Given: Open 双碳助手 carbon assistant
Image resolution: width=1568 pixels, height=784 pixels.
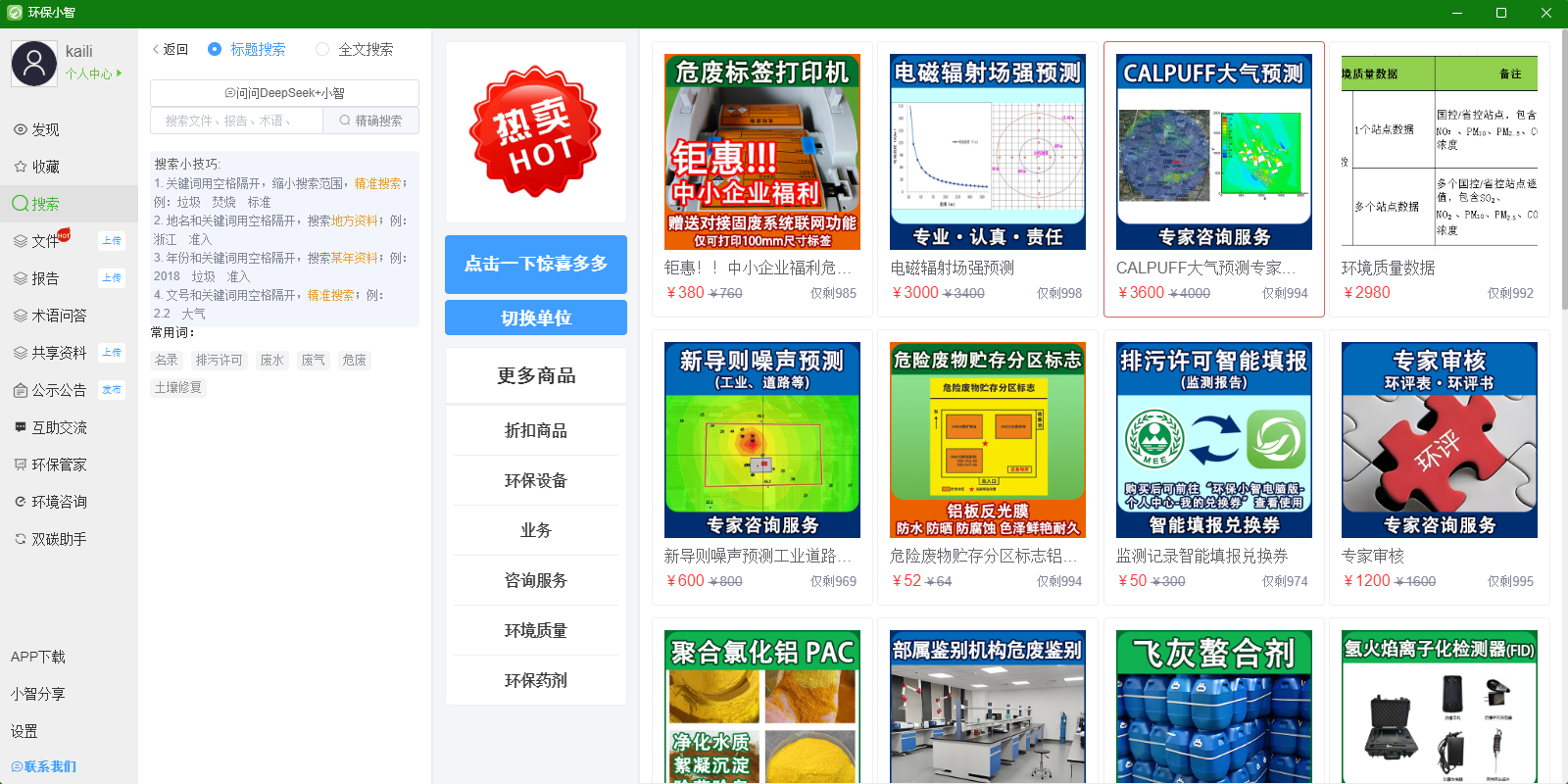Looking at the screenshot, I should click(50, 539).
